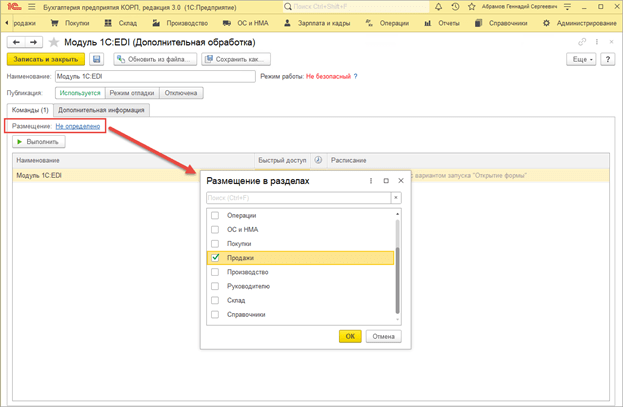Check the Склад checkbox in dialog
The width and height of the screenshot is (624, 408).
tap(215, 301)
